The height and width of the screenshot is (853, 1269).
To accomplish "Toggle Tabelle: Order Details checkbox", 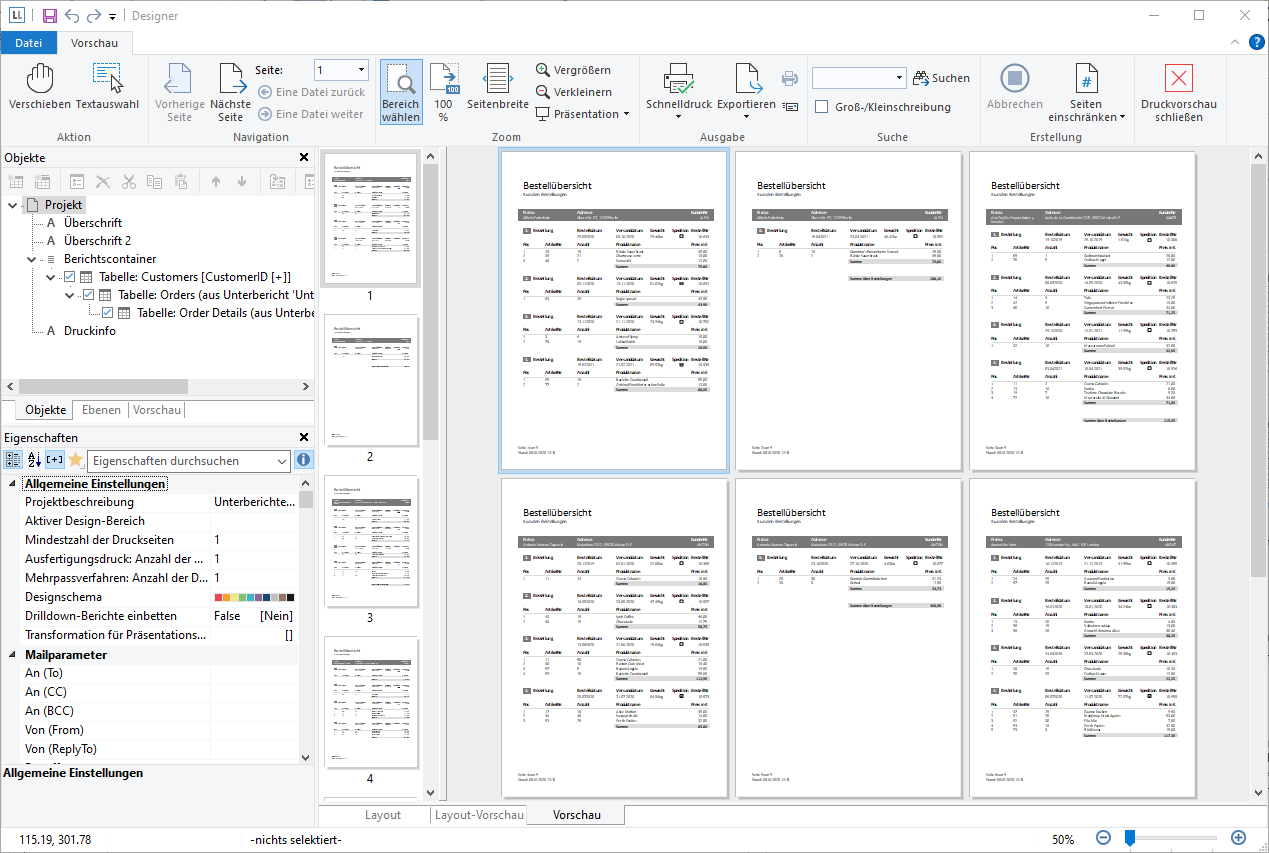I will tap(108, 313).
